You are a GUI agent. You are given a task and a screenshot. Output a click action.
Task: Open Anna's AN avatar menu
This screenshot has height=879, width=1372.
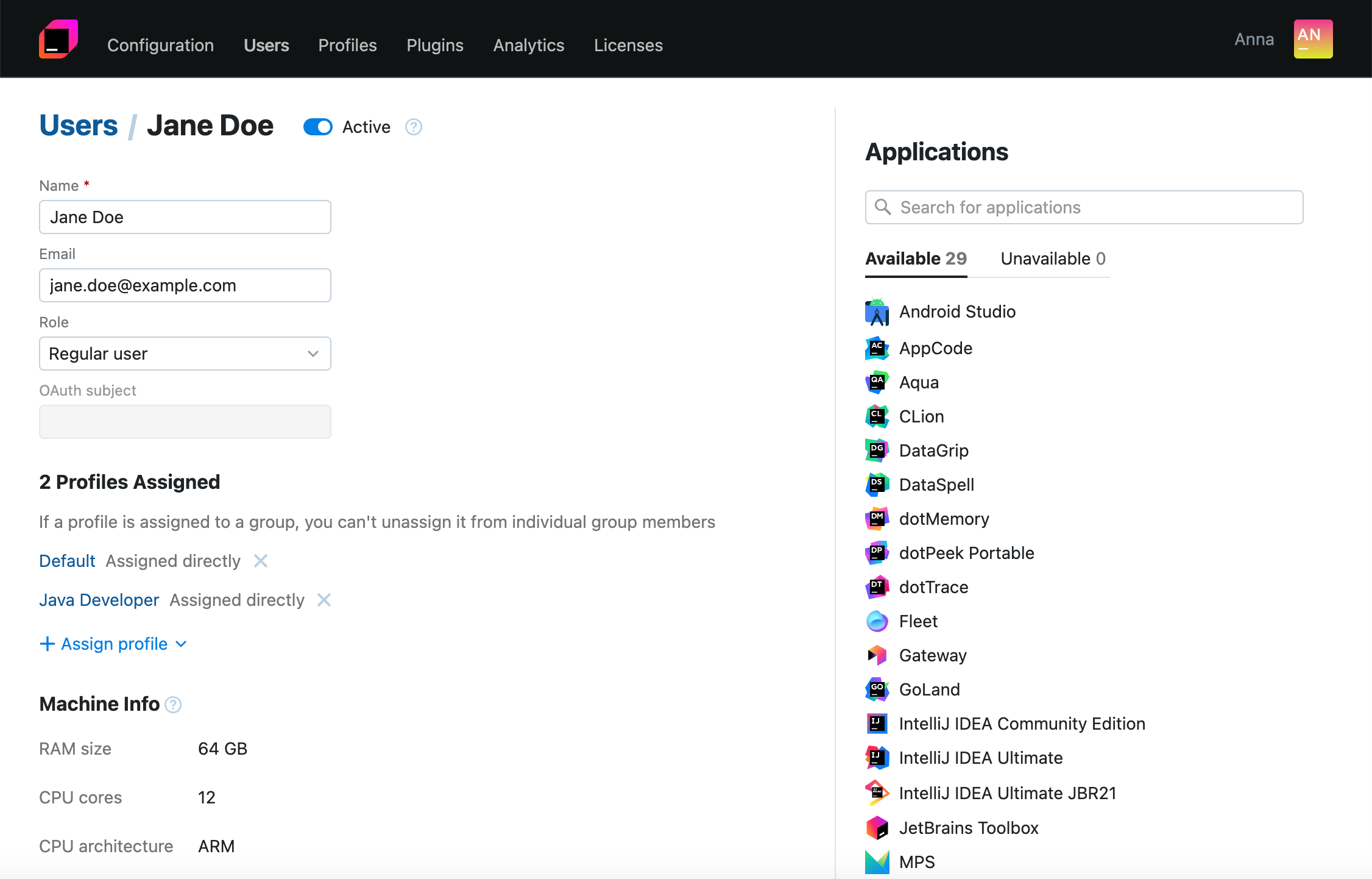pyautogui.click(x=1313, y=39)
